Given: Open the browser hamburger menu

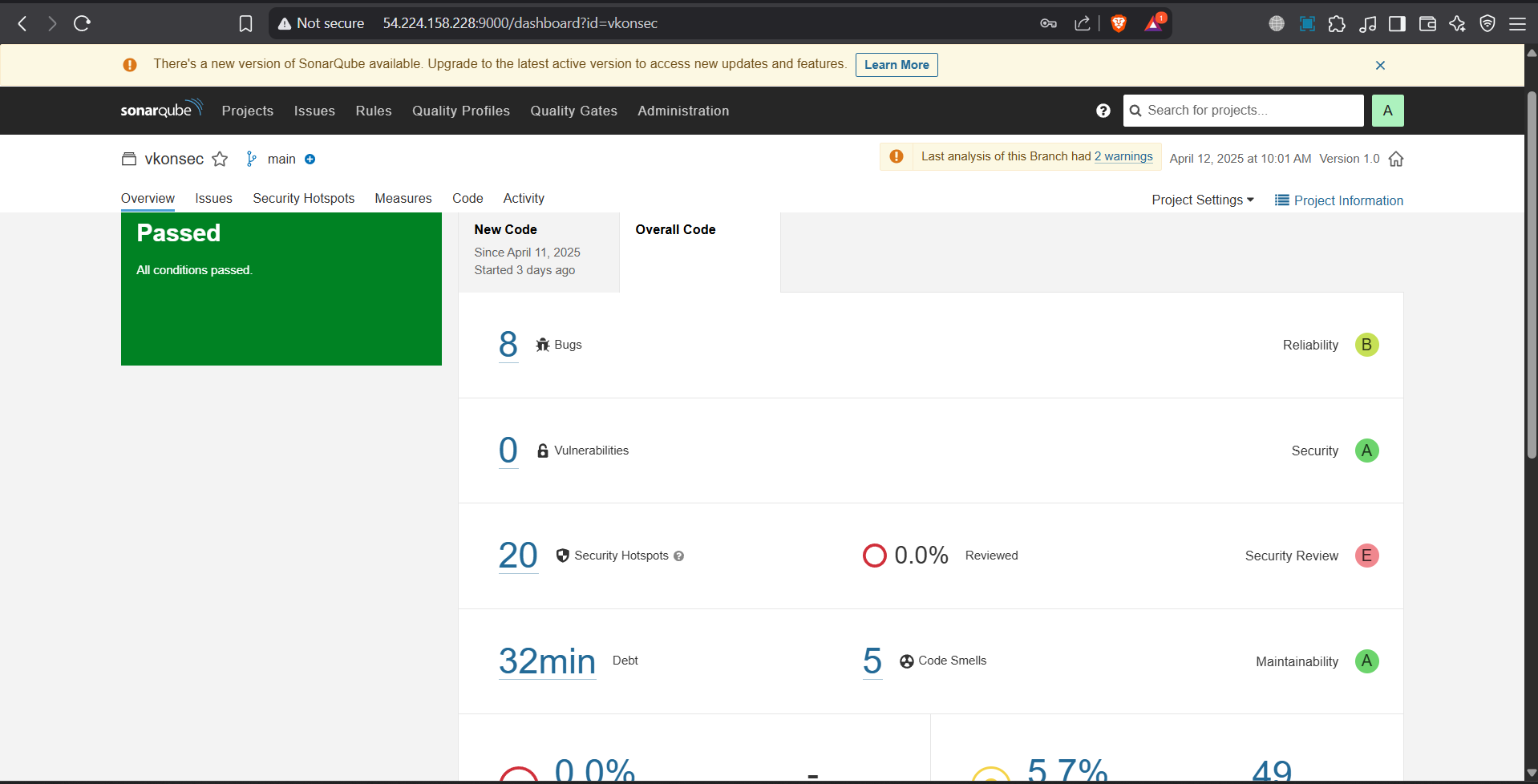Looking at the screenshot, I should [x=1517, y=24].
